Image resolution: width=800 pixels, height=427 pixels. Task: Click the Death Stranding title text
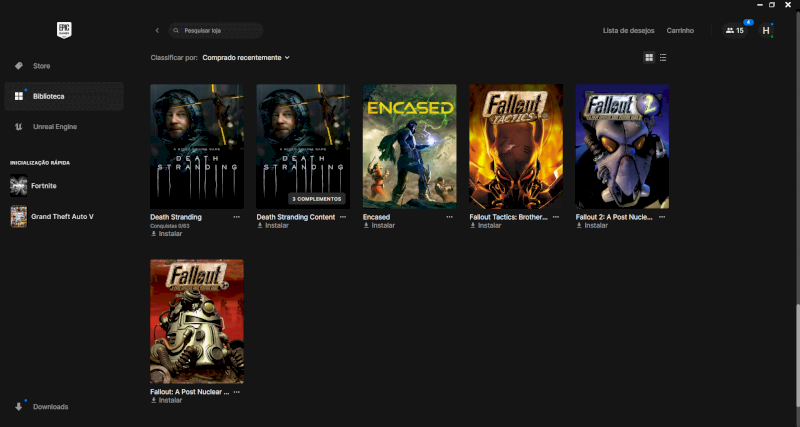(176, 217)
